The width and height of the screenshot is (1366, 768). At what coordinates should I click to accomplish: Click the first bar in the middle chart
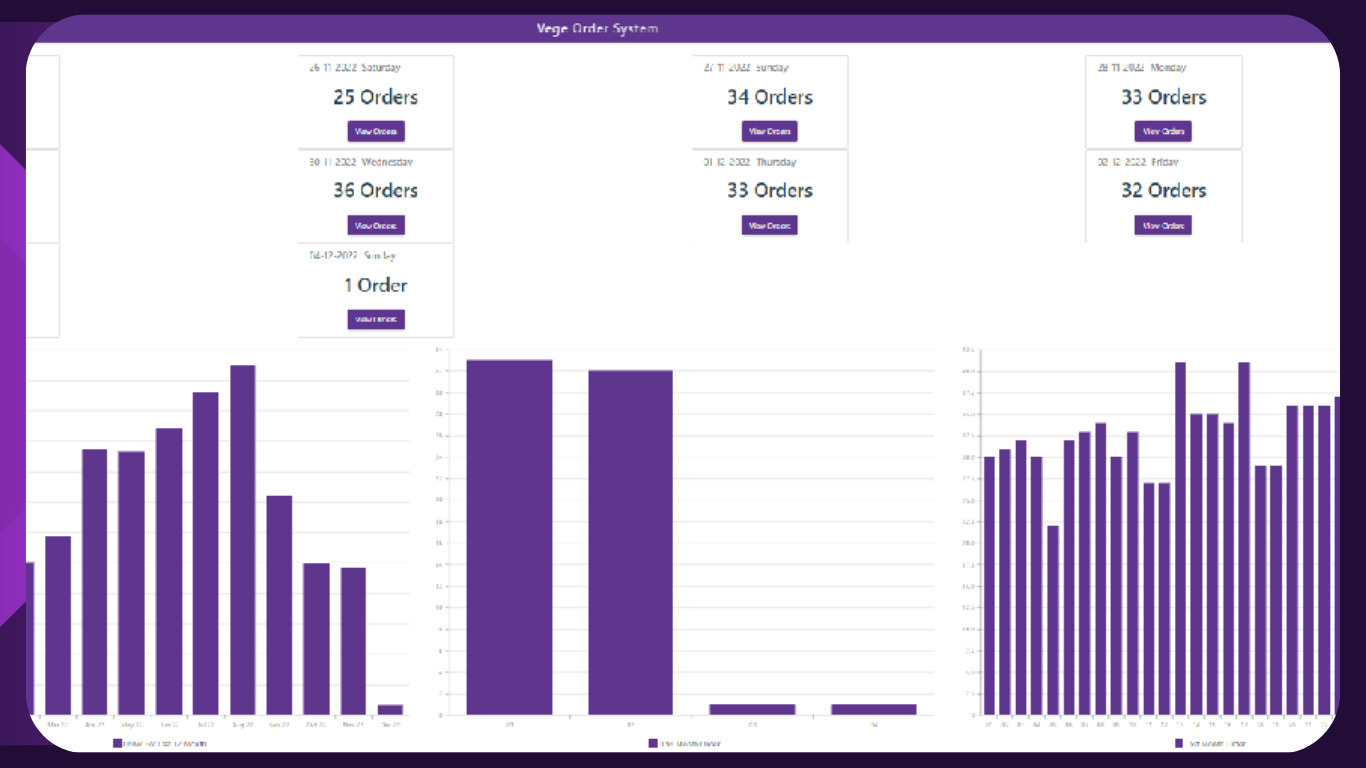(x=509, y=537)
